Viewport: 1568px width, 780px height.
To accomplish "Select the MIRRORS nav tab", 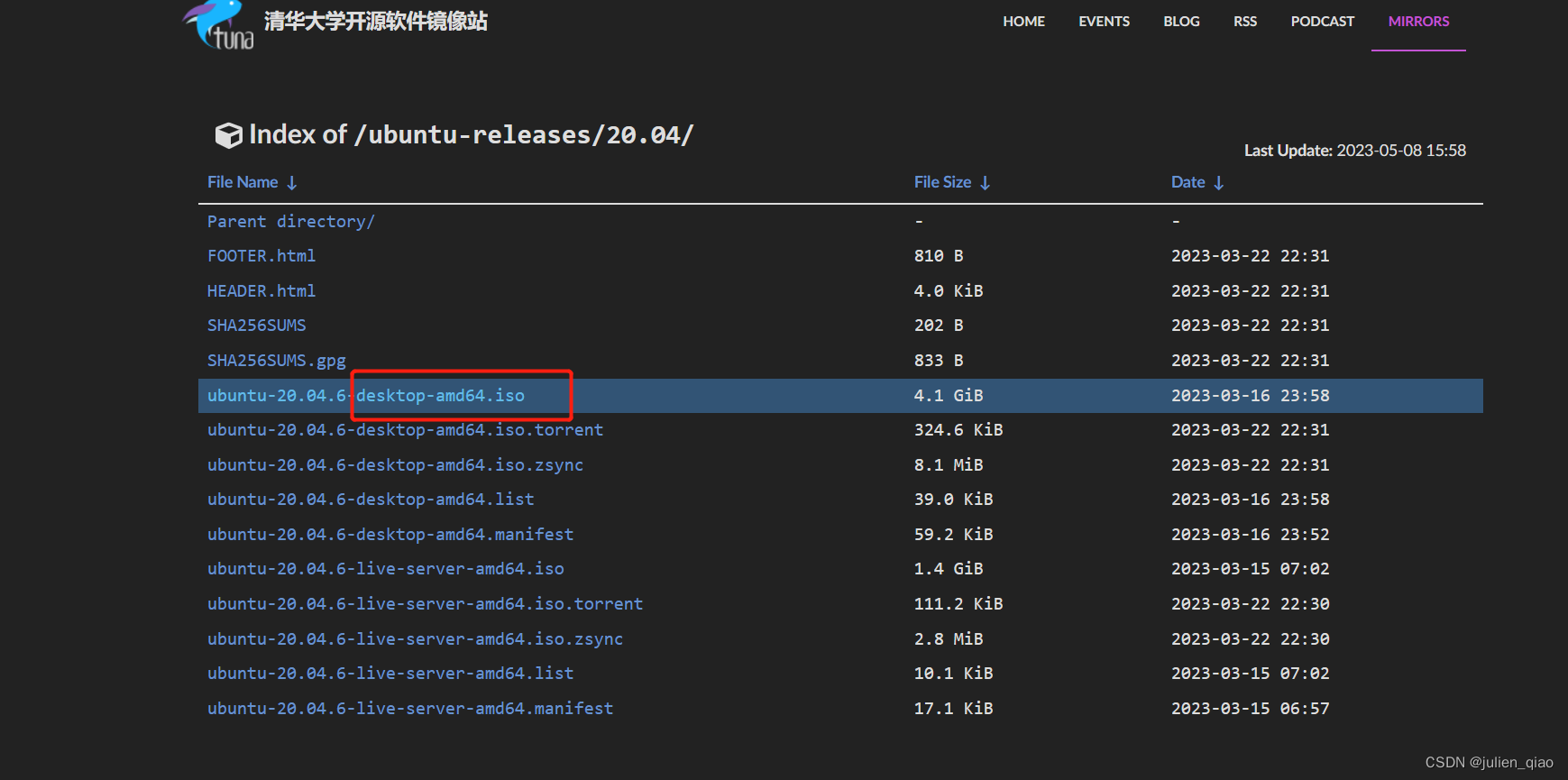I will pos(1418,22).
